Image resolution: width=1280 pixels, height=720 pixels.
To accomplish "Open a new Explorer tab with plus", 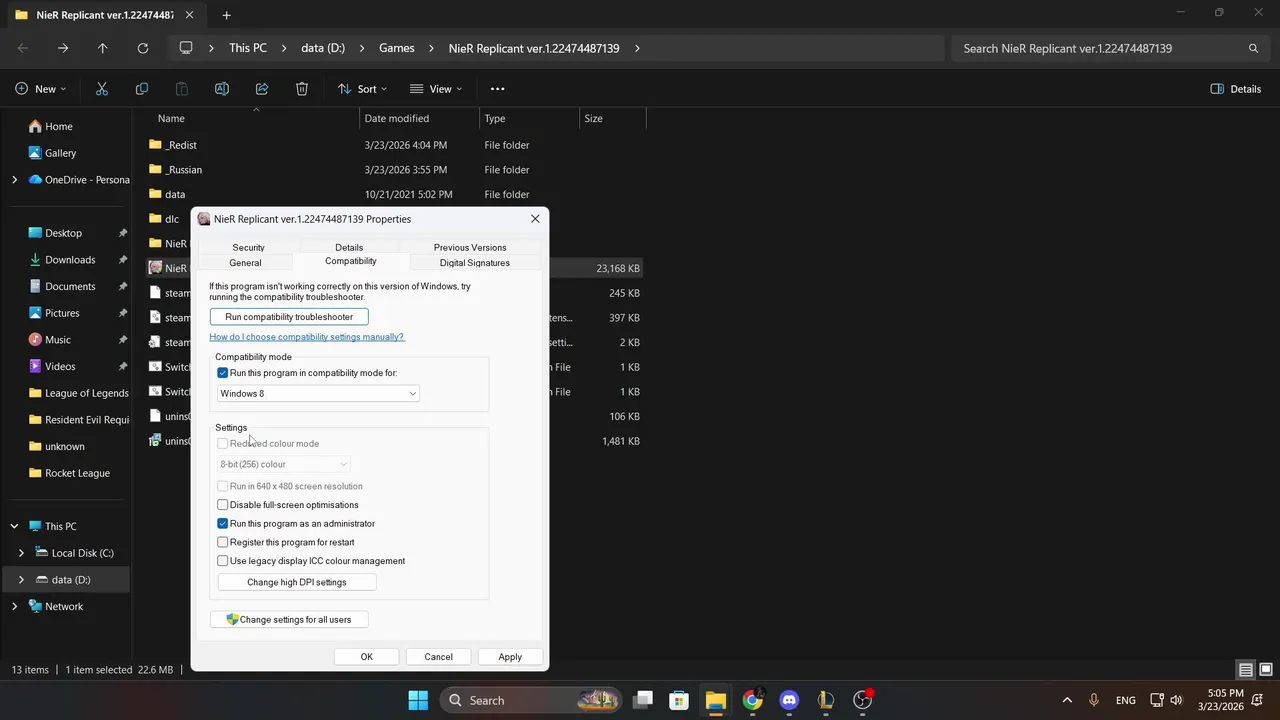I will point(226,15).
